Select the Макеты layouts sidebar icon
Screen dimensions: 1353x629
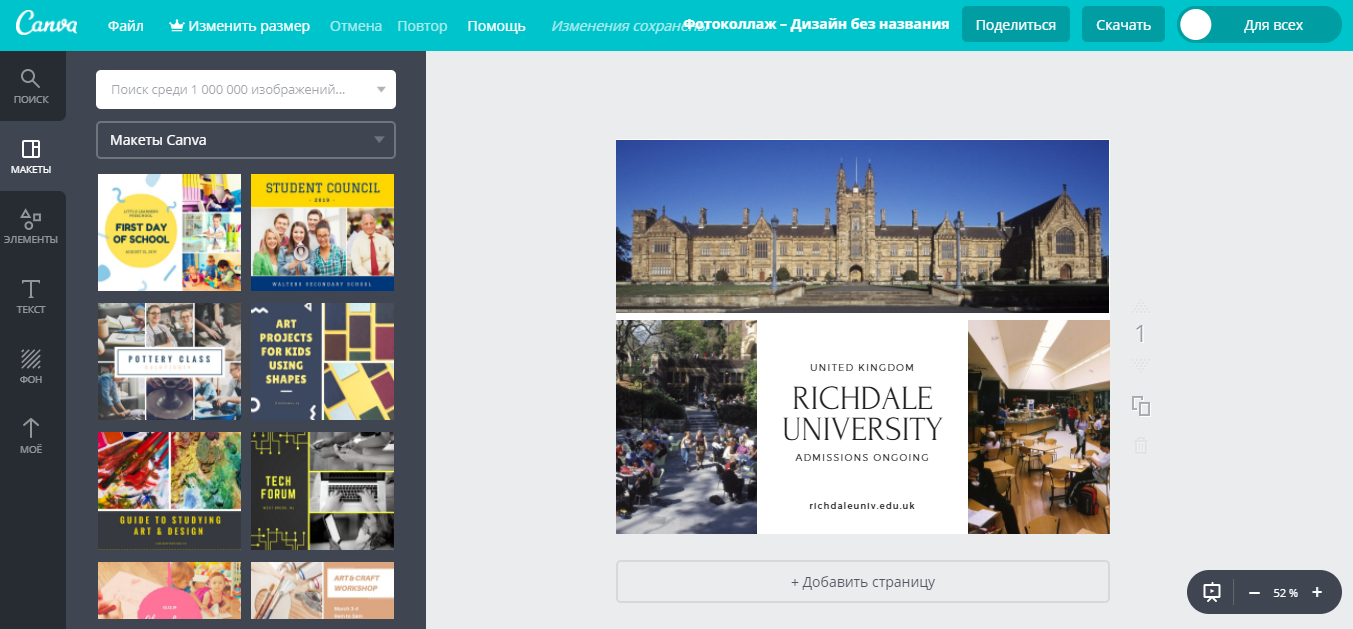click(31, 156)
